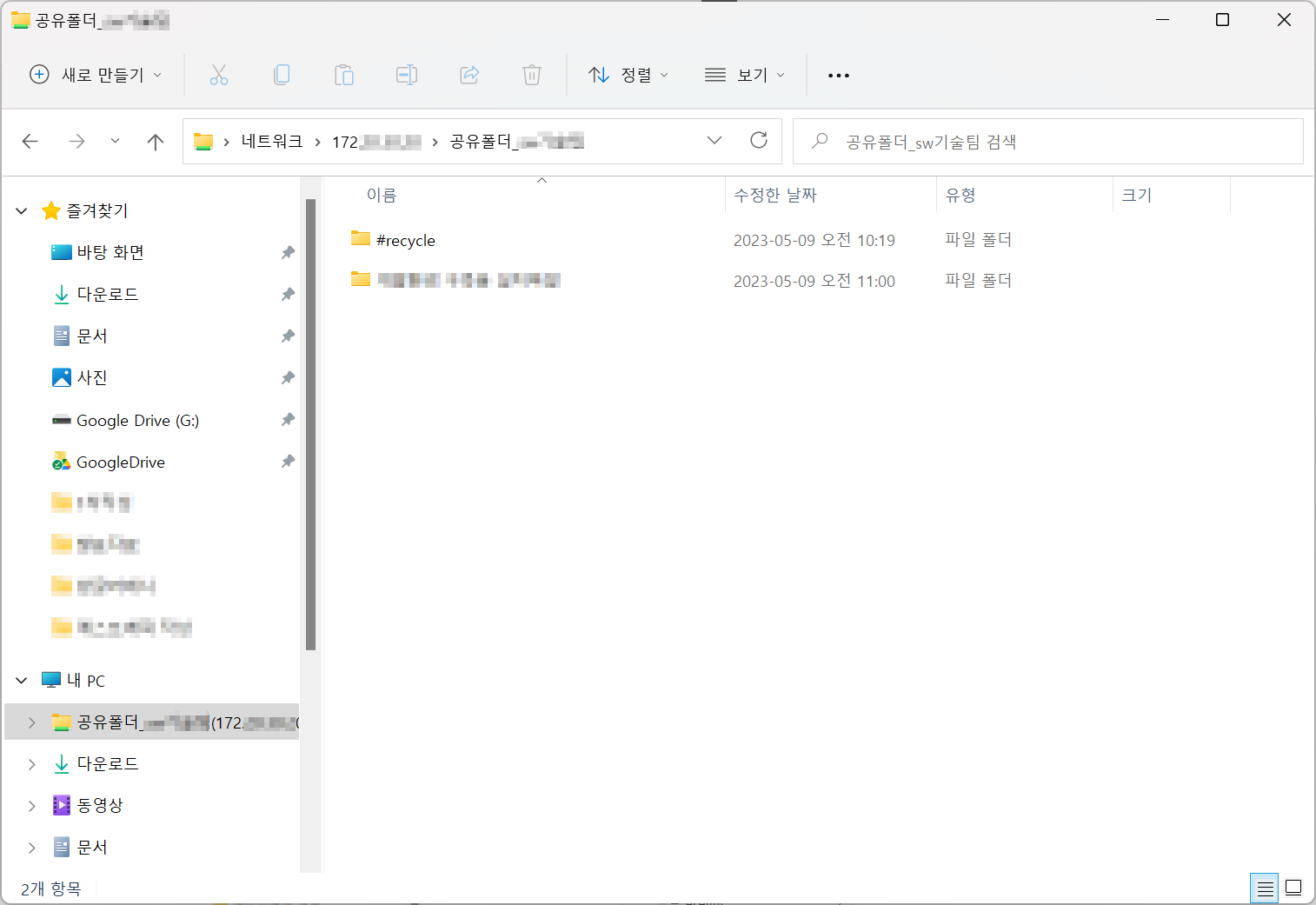Select 다운로드 under 내 PC
Image resolution: width=1316 pixels, height=905 pixels.
point(108,764)
